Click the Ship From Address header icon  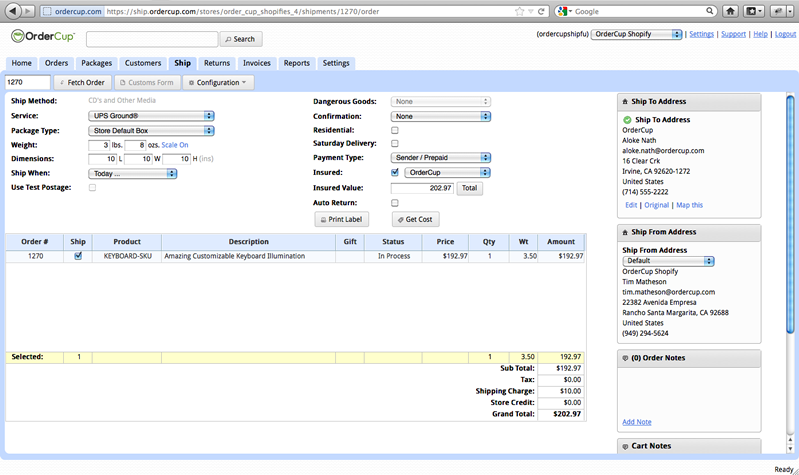click(x=625, y=232)
